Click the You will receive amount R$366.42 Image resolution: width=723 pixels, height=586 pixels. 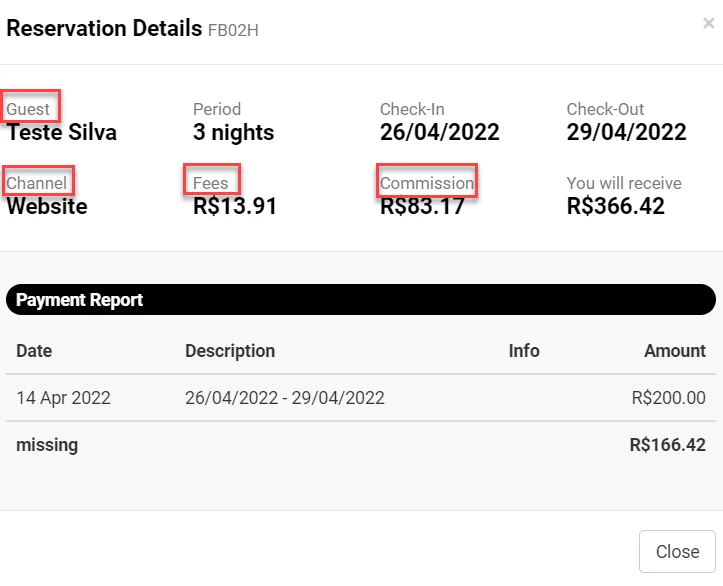click(615, 207)
